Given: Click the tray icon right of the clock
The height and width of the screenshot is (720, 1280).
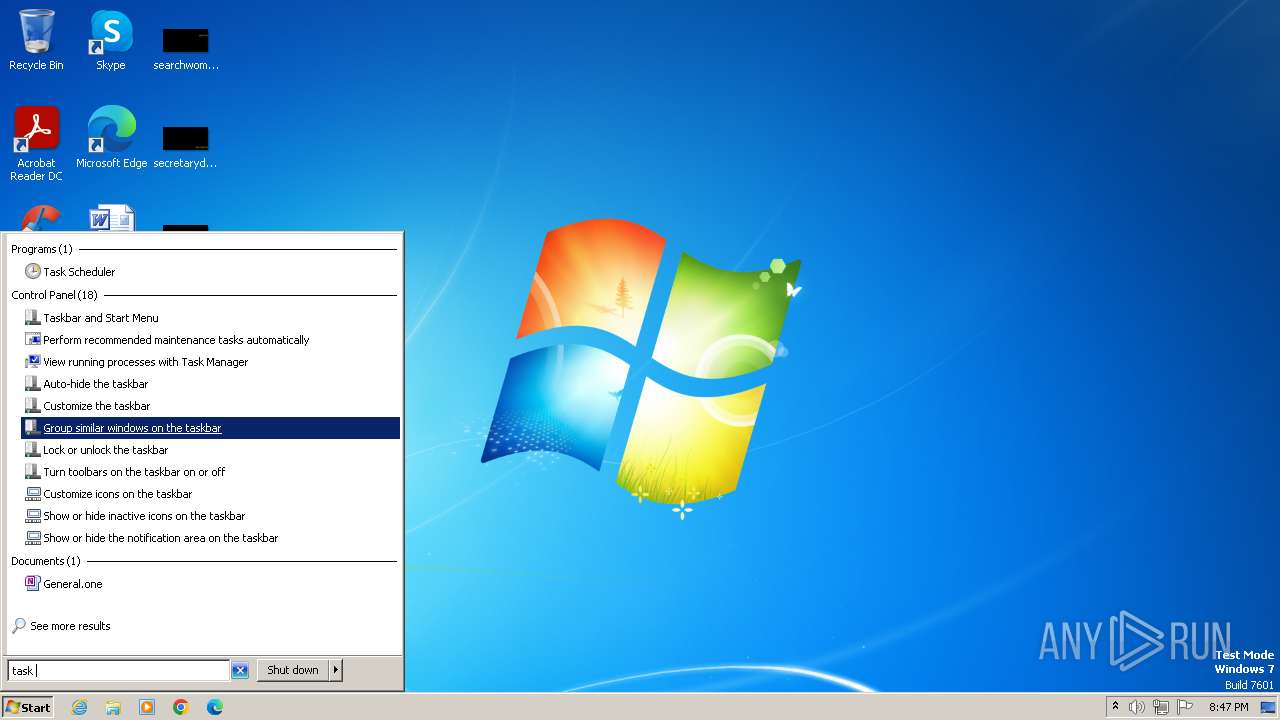Looking at the screenshot, I should 1268,707.
